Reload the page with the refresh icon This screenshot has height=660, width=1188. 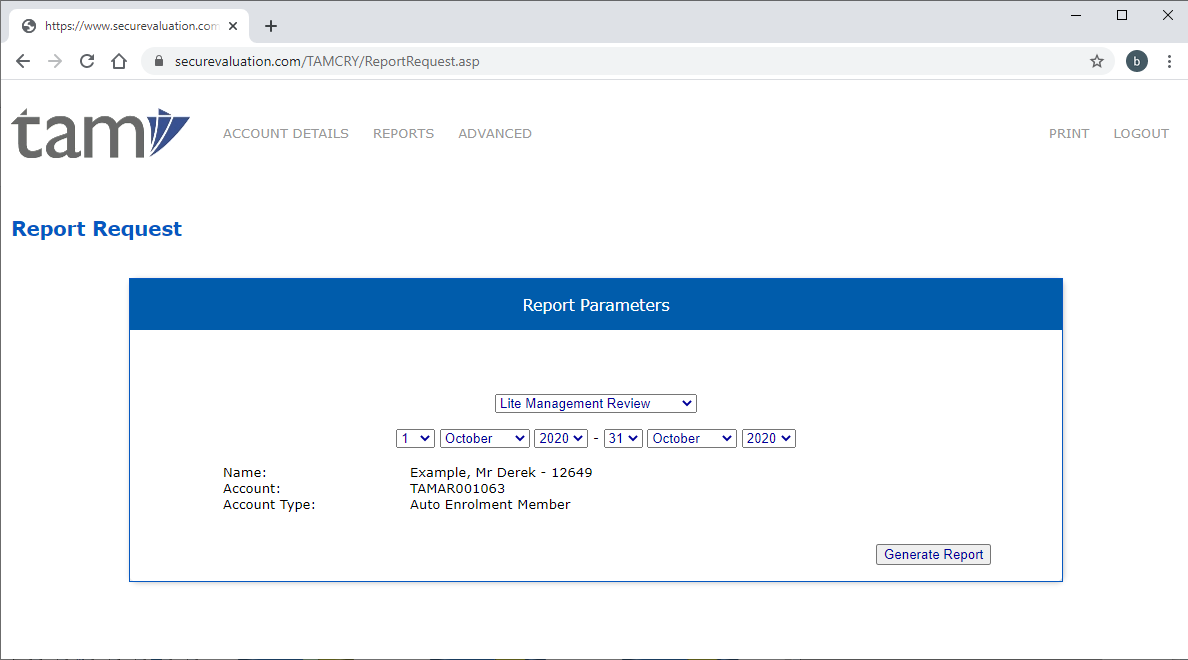tap(87, 61)
